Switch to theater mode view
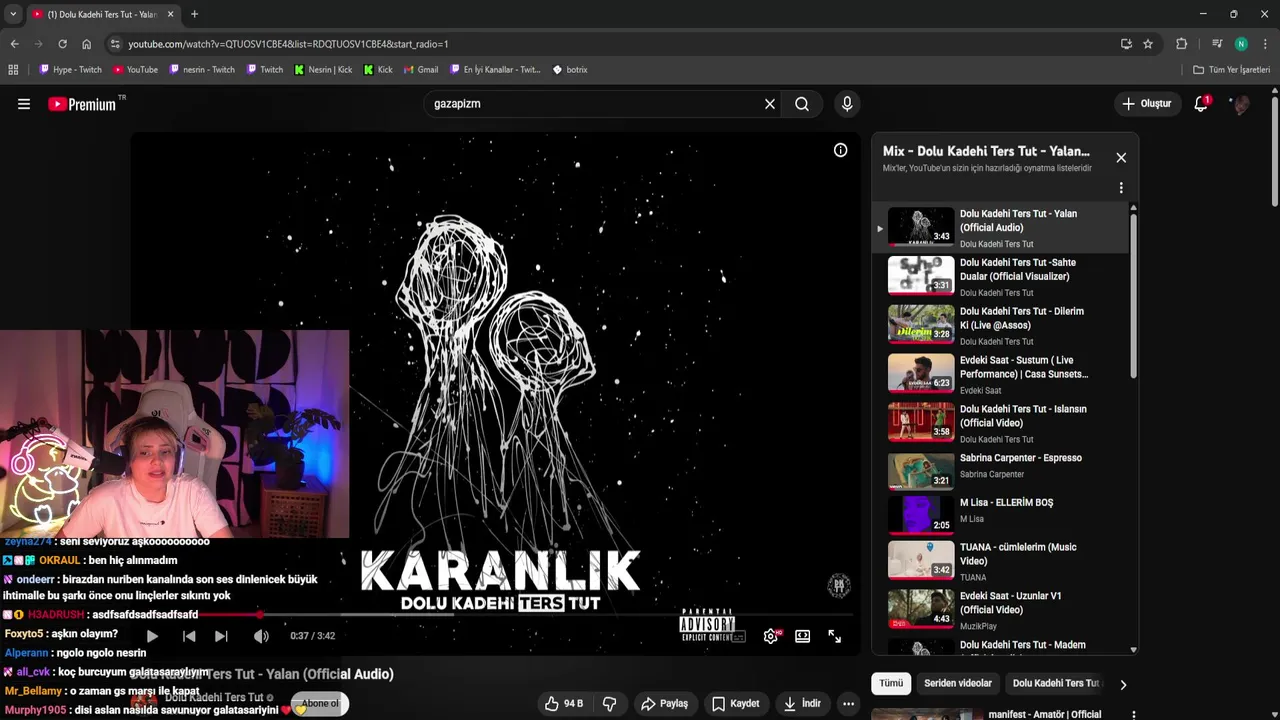This screenshot has width=1280, height=720. click(802, 636)
